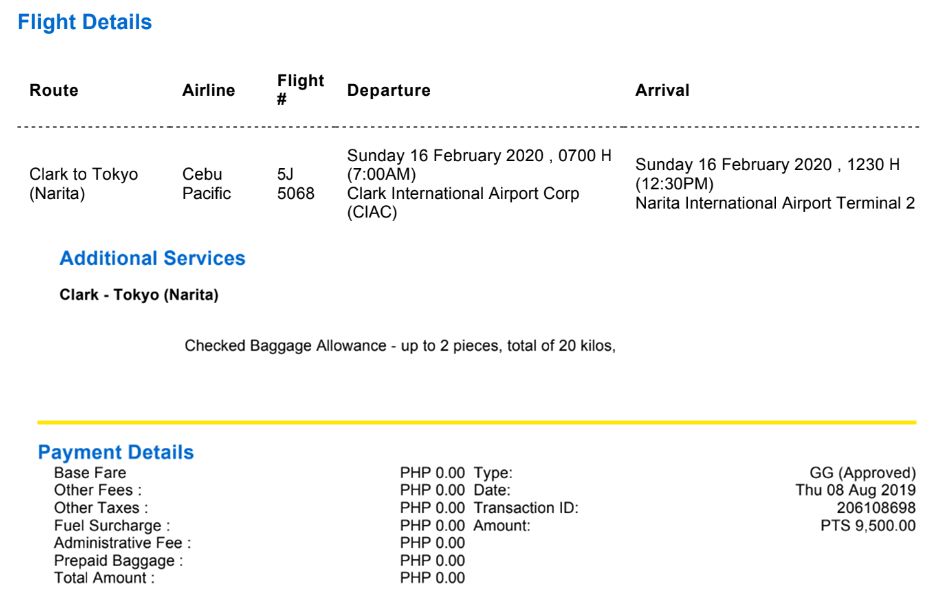Click the Cebu Pacific airline name

pos(206,184)
